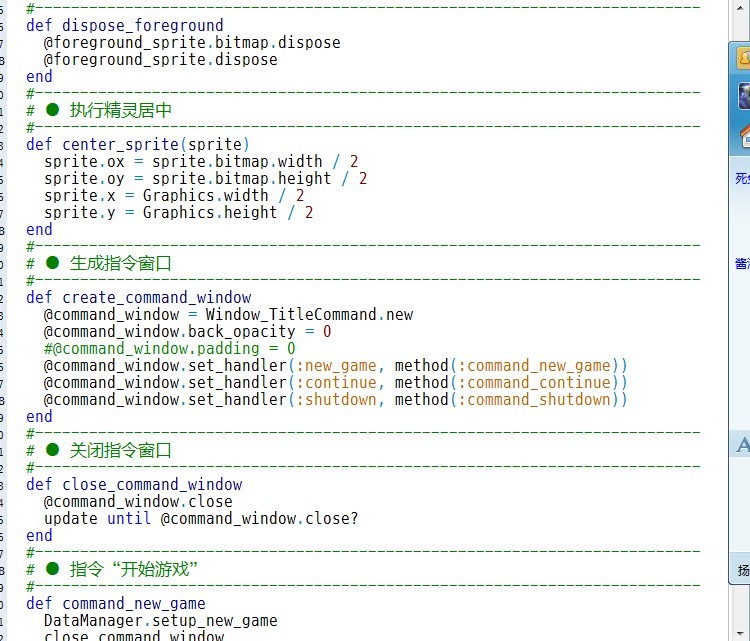Click the scrollbar down arrow

click(x=738, y=633)
